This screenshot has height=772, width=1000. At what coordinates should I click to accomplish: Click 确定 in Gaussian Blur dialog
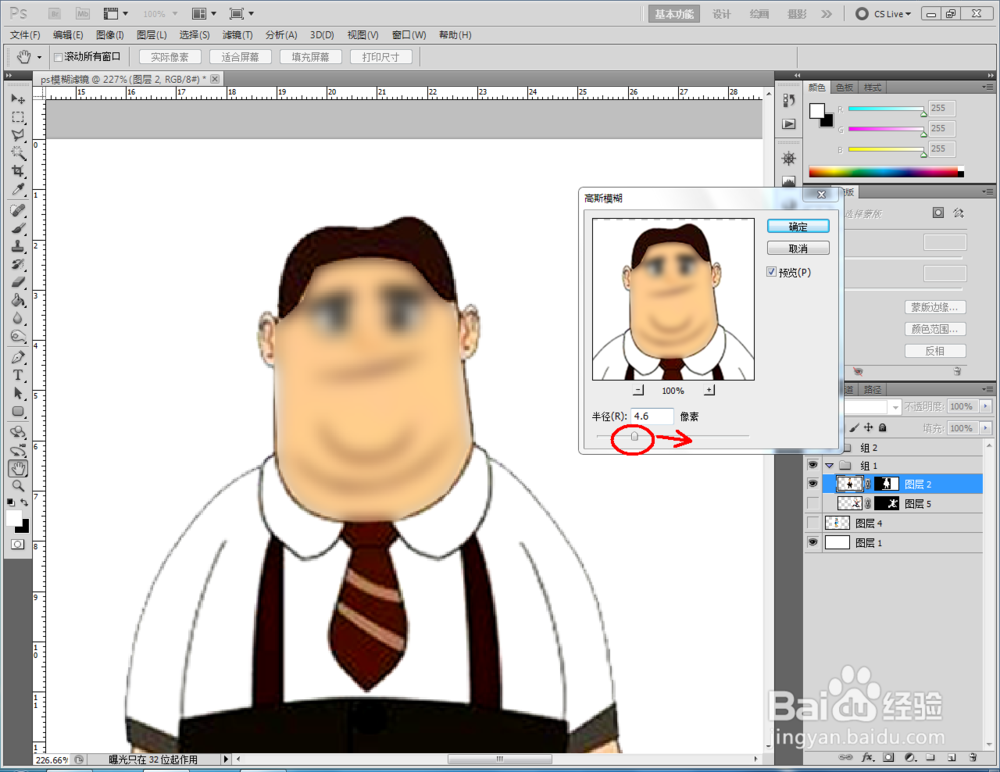click(x=798, y=226)
